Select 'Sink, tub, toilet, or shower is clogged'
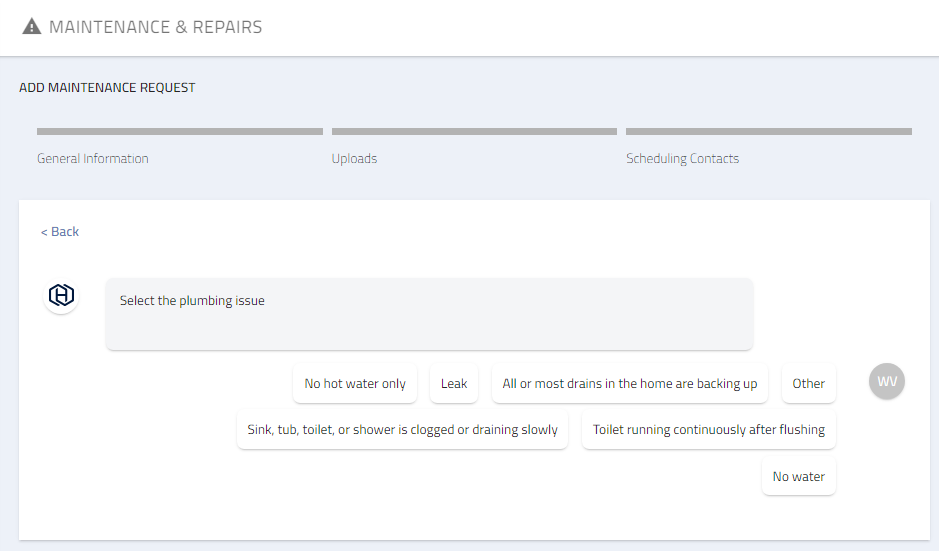The height and width of the screenshot is (551, 939). click(x=402, y=430)
